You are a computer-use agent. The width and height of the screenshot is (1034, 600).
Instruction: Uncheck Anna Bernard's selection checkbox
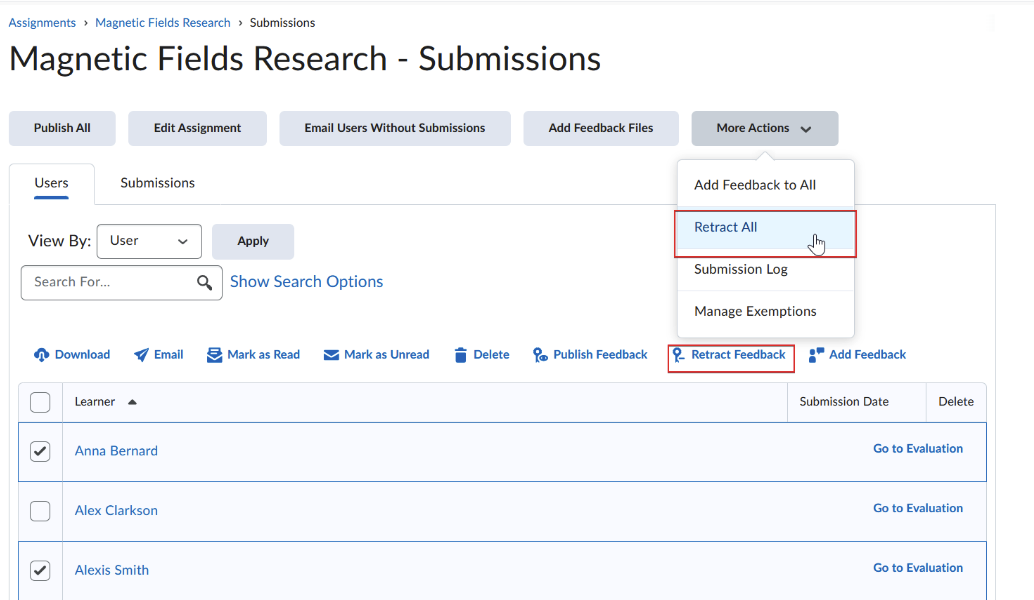[40, 451]
